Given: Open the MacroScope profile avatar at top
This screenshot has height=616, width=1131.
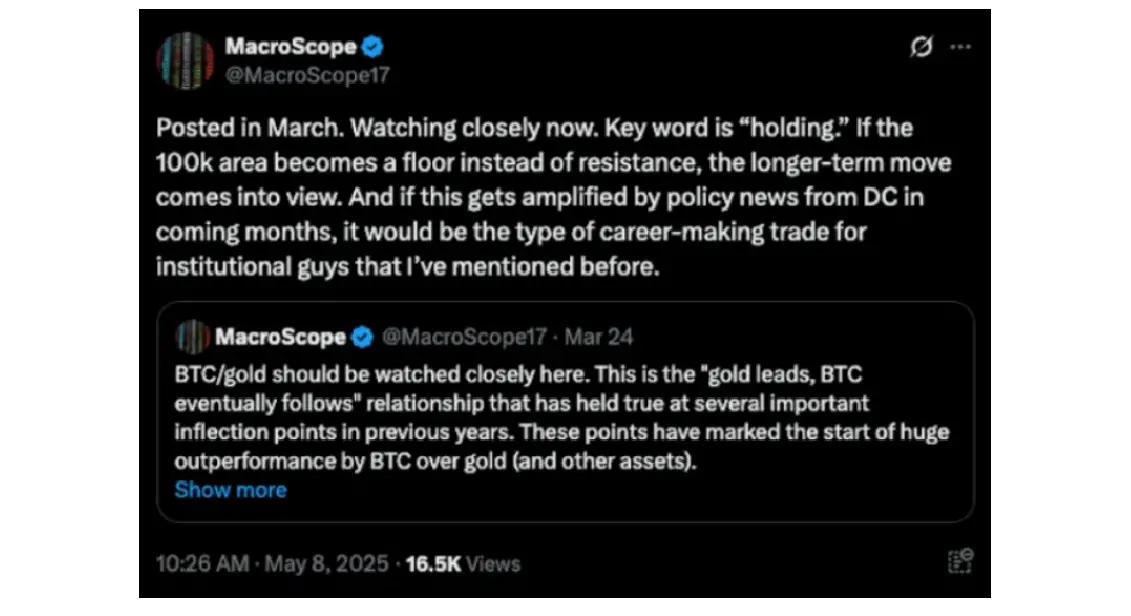Looking at the screenshot, I should click(x=185, y=61).
